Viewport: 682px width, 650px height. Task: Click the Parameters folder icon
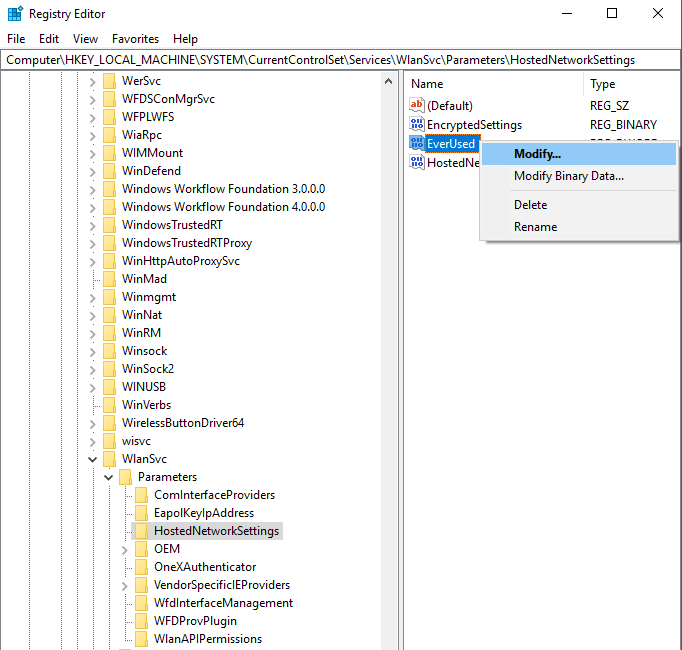126,477
